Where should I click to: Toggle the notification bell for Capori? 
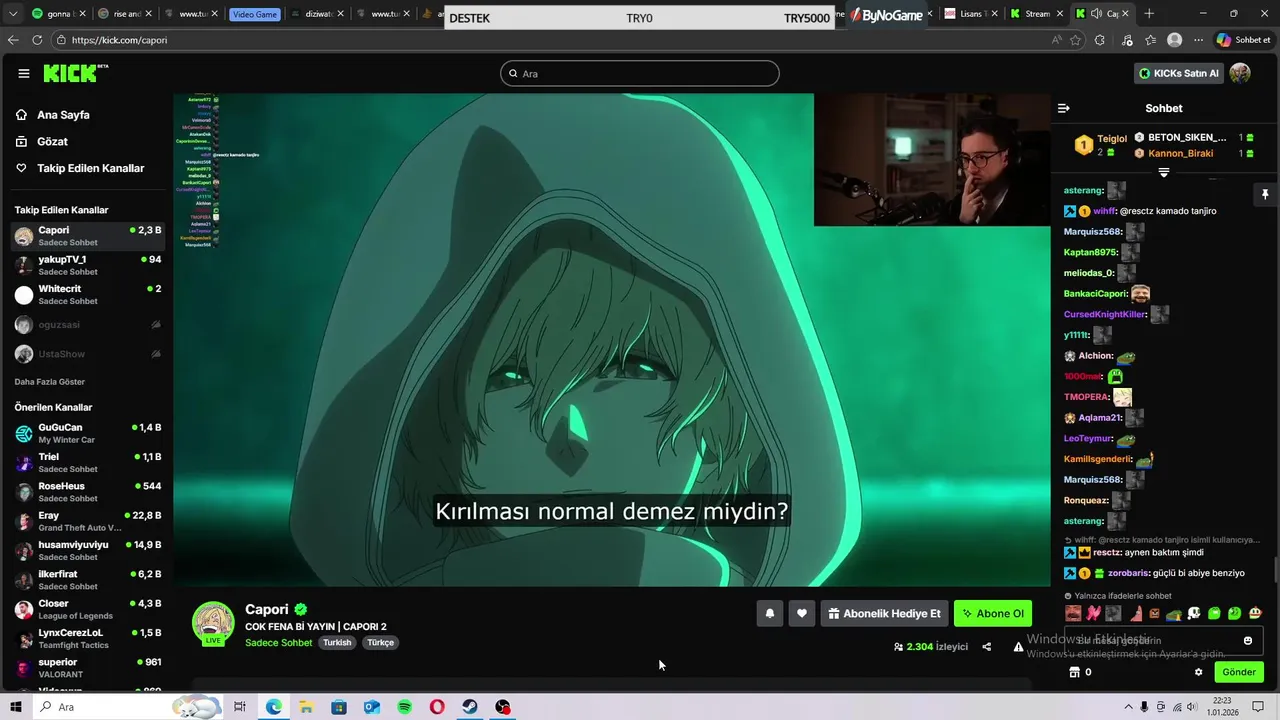tap(769, 614)
